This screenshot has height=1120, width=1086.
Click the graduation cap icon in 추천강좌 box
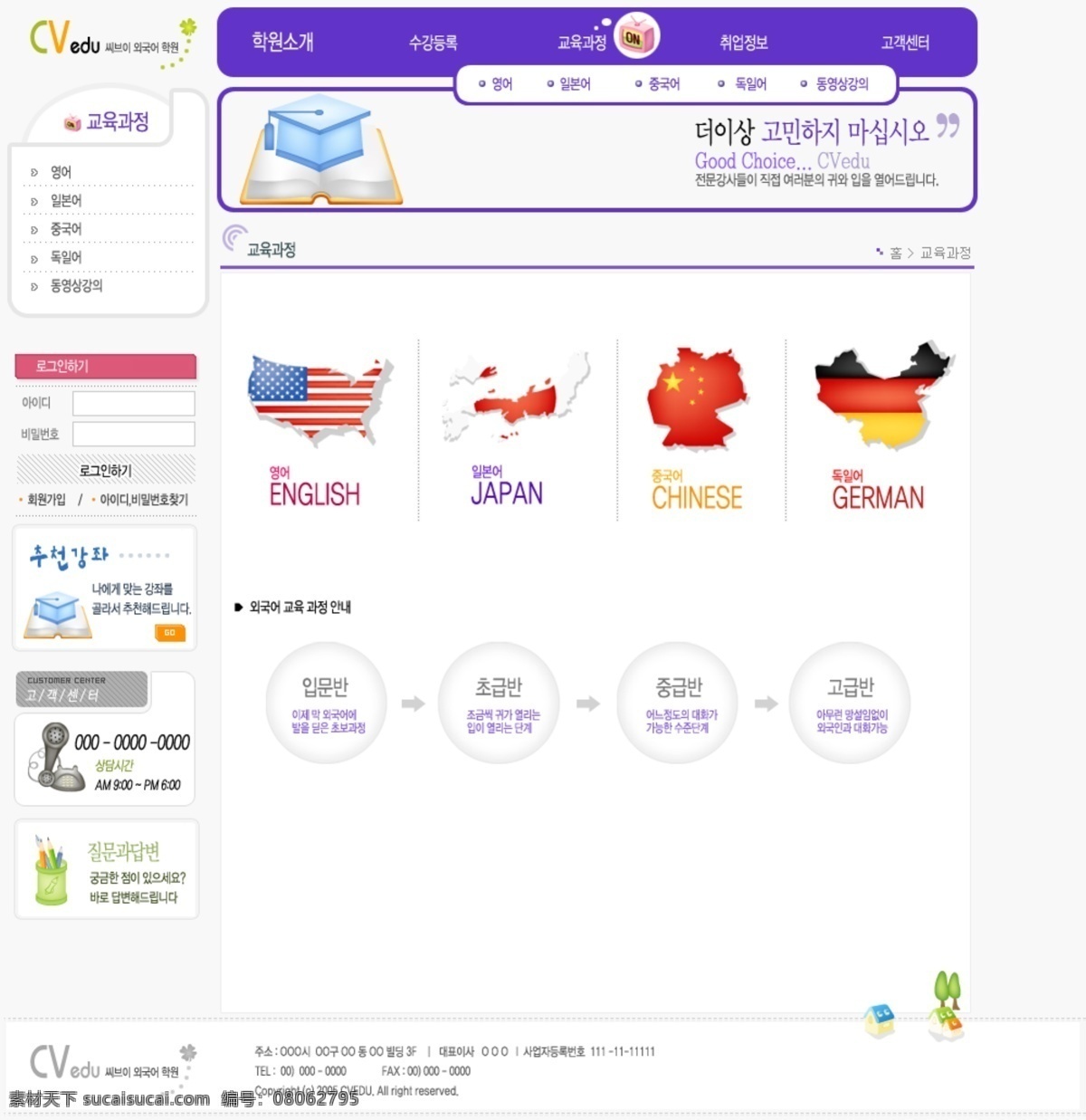pos(58,616)
